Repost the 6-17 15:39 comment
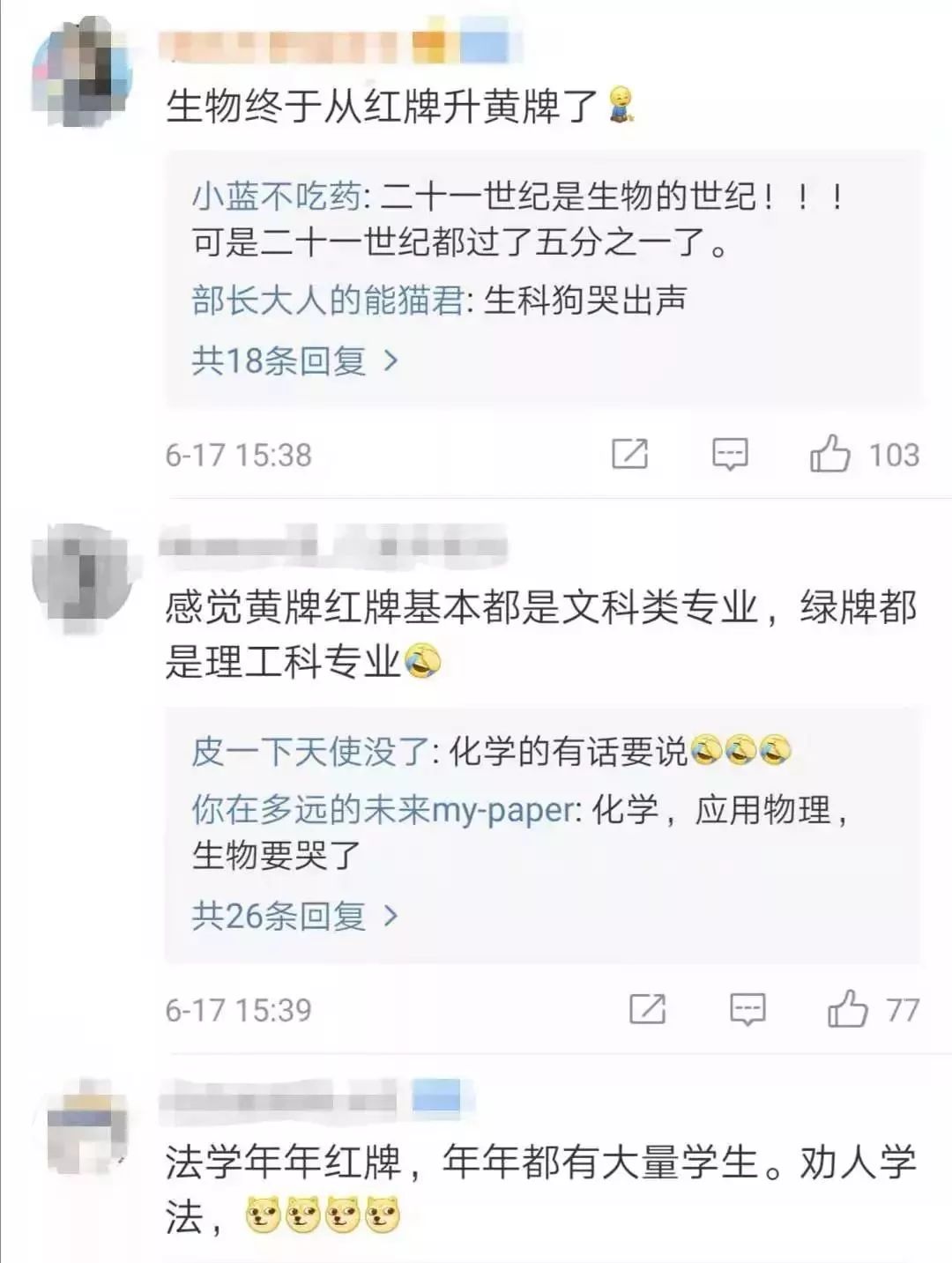The height and width of the screenshot is (1263, 952). pos(647,1009)
